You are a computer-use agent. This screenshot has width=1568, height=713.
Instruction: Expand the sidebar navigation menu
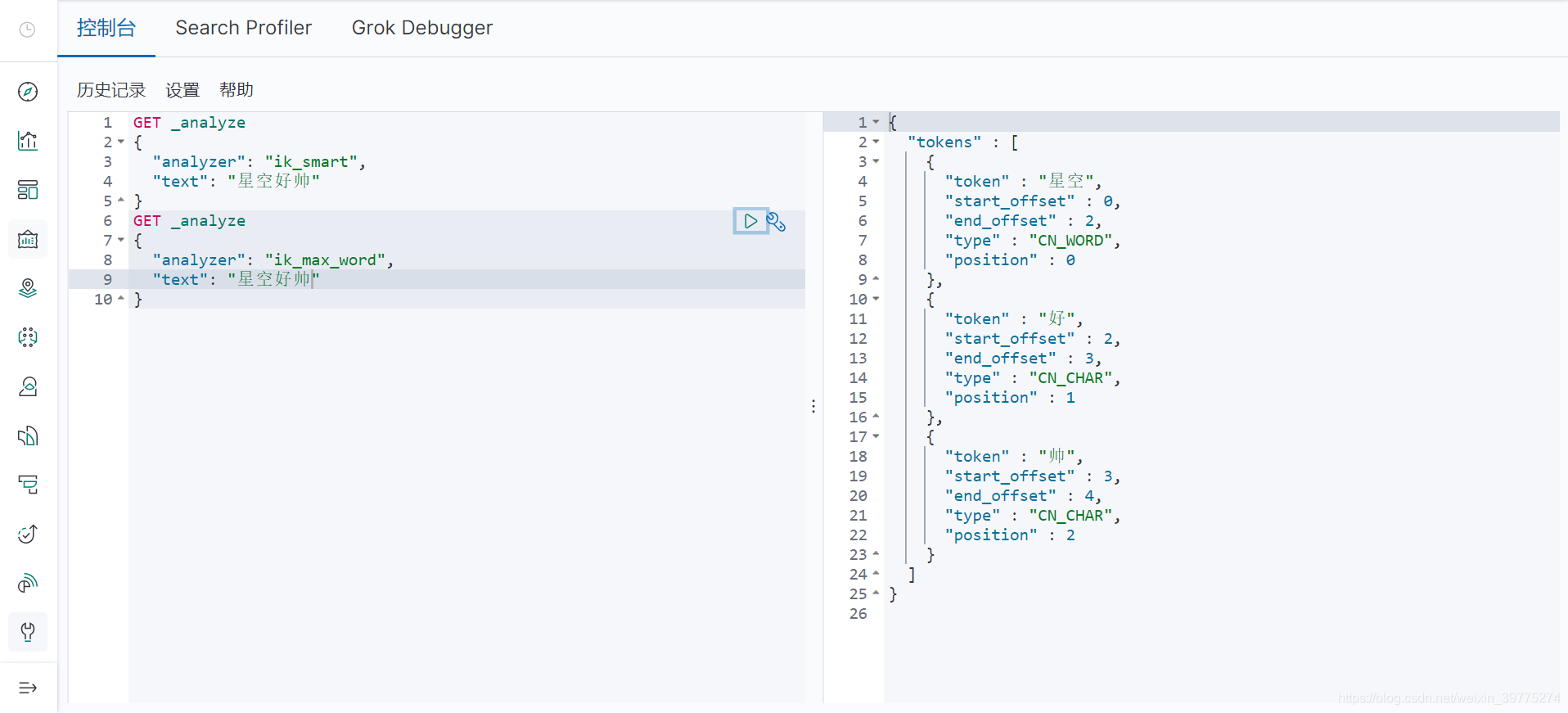coord(28,688)
